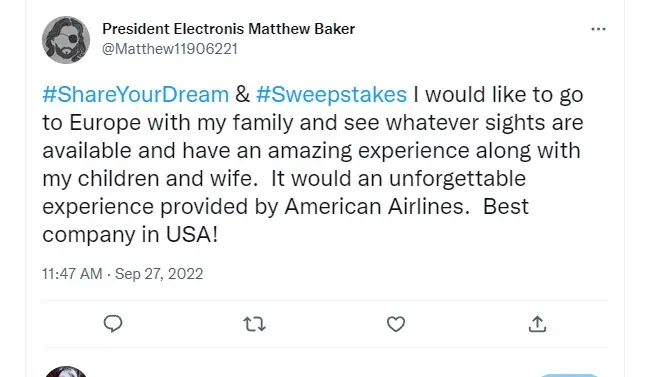Click the reply speech bubble icon
654x377 pixels.
click(x=113, y=324)
